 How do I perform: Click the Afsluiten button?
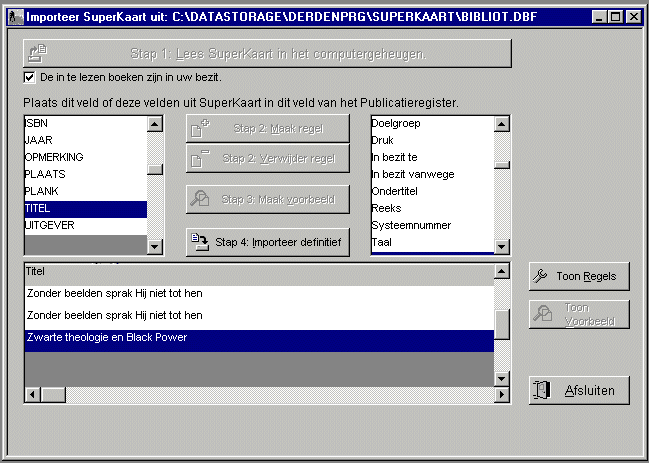579,390
